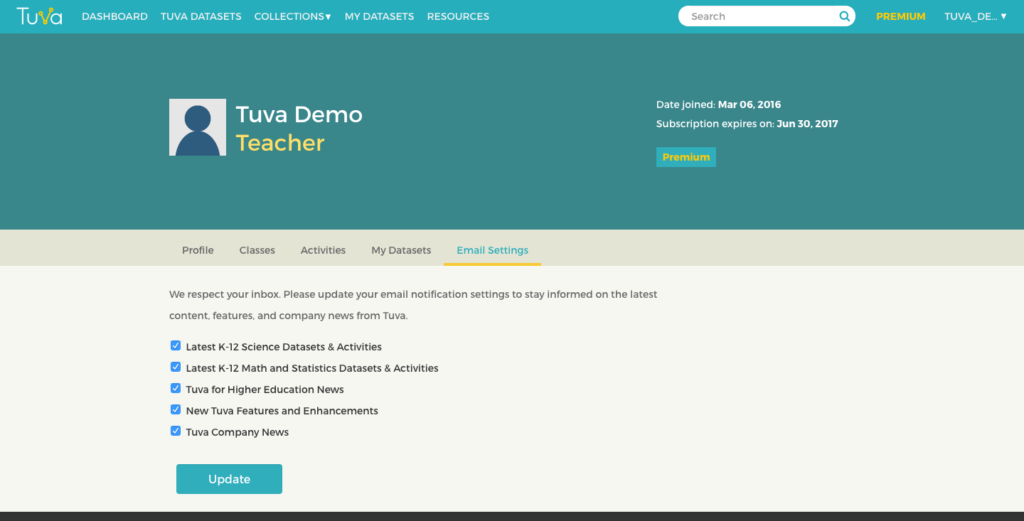The height and width of the screenshot is (521, 1024).
Task: Click the Date joined Mar 06, 2016 text
Action: 718,104
